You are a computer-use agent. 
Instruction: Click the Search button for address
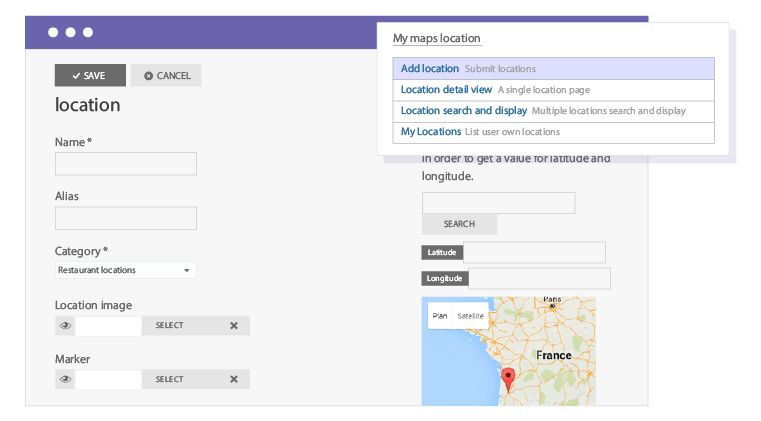click(459, 224)
